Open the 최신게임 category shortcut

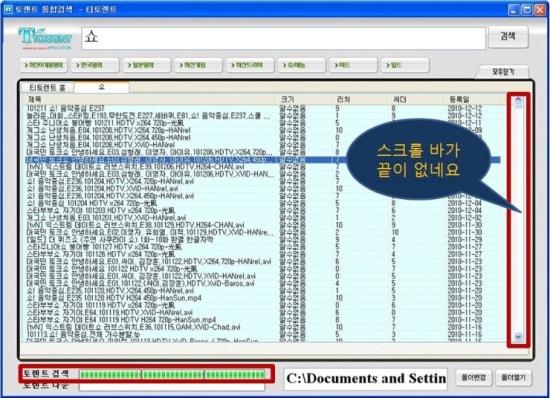[198, 65]
